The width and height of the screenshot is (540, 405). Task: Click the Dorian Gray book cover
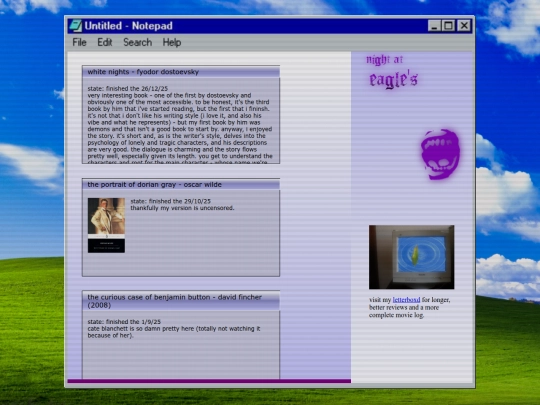(x=106, y=225)
